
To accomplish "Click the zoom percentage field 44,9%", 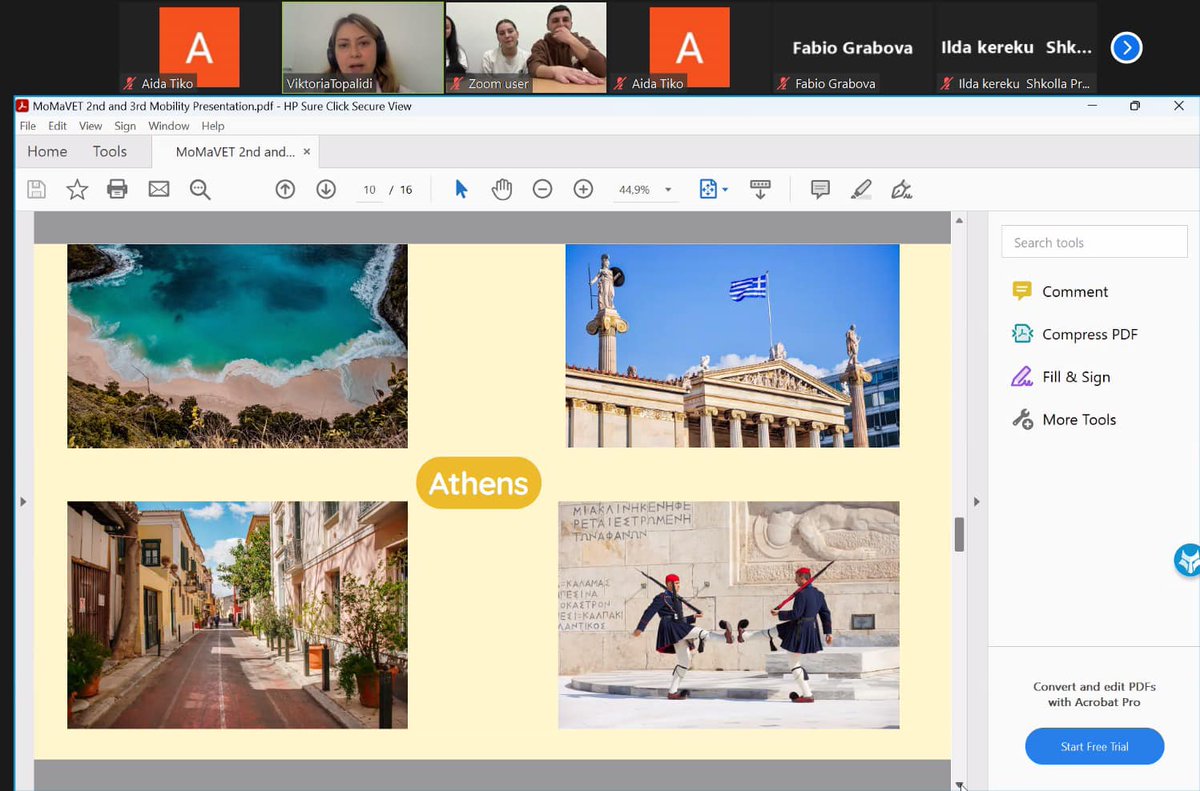I will (x=634, y=190).
